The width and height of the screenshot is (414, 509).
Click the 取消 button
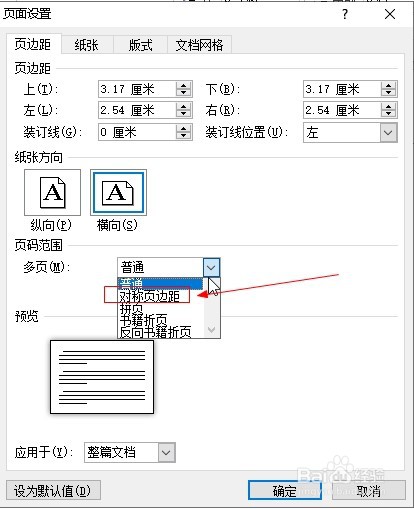[369, 490]
